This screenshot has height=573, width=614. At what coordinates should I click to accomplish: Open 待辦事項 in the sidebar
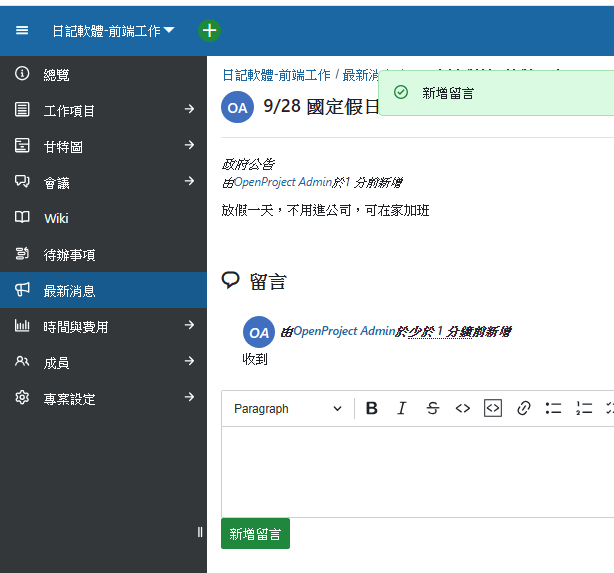[x=103, y=254]
